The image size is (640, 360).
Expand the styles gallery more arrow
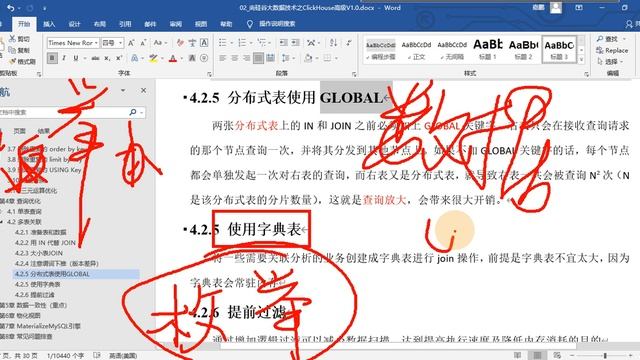(x=582, y=60)
